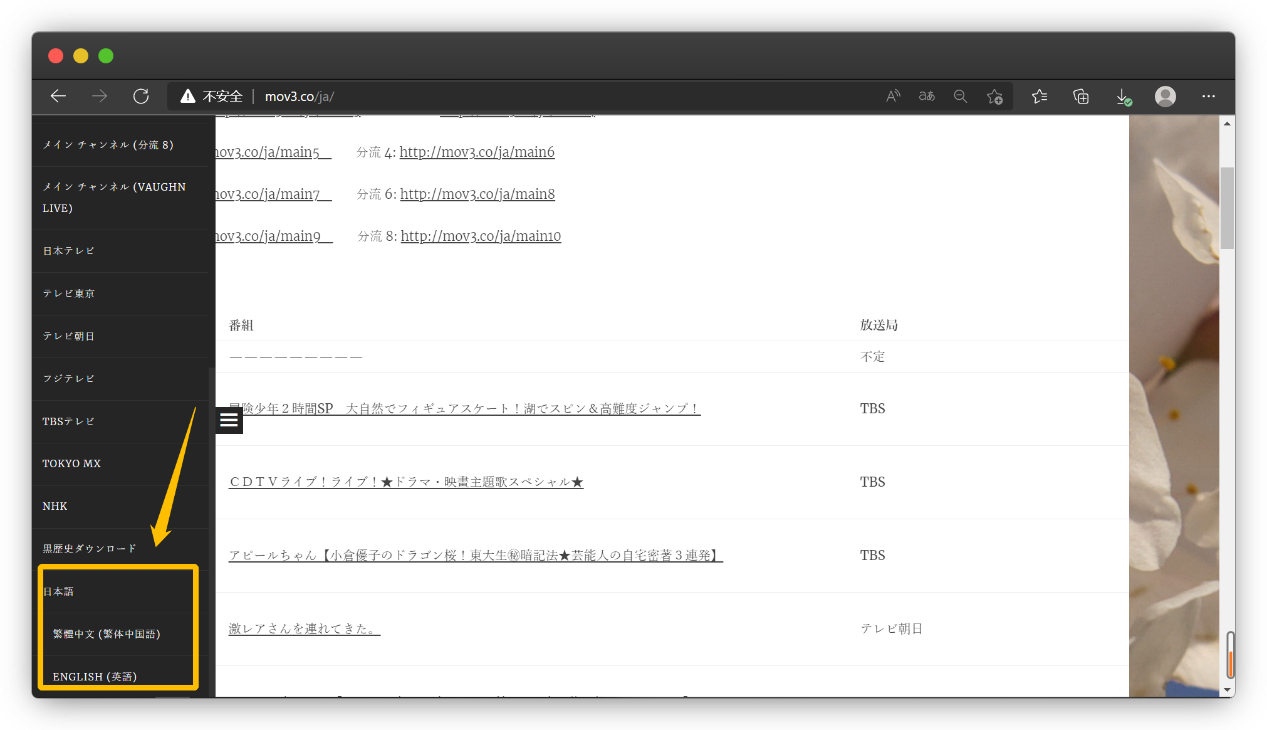Open テレビ東京 in the sidebar
This screenshot has height=730, width=1267.
(x=69, y=294)
